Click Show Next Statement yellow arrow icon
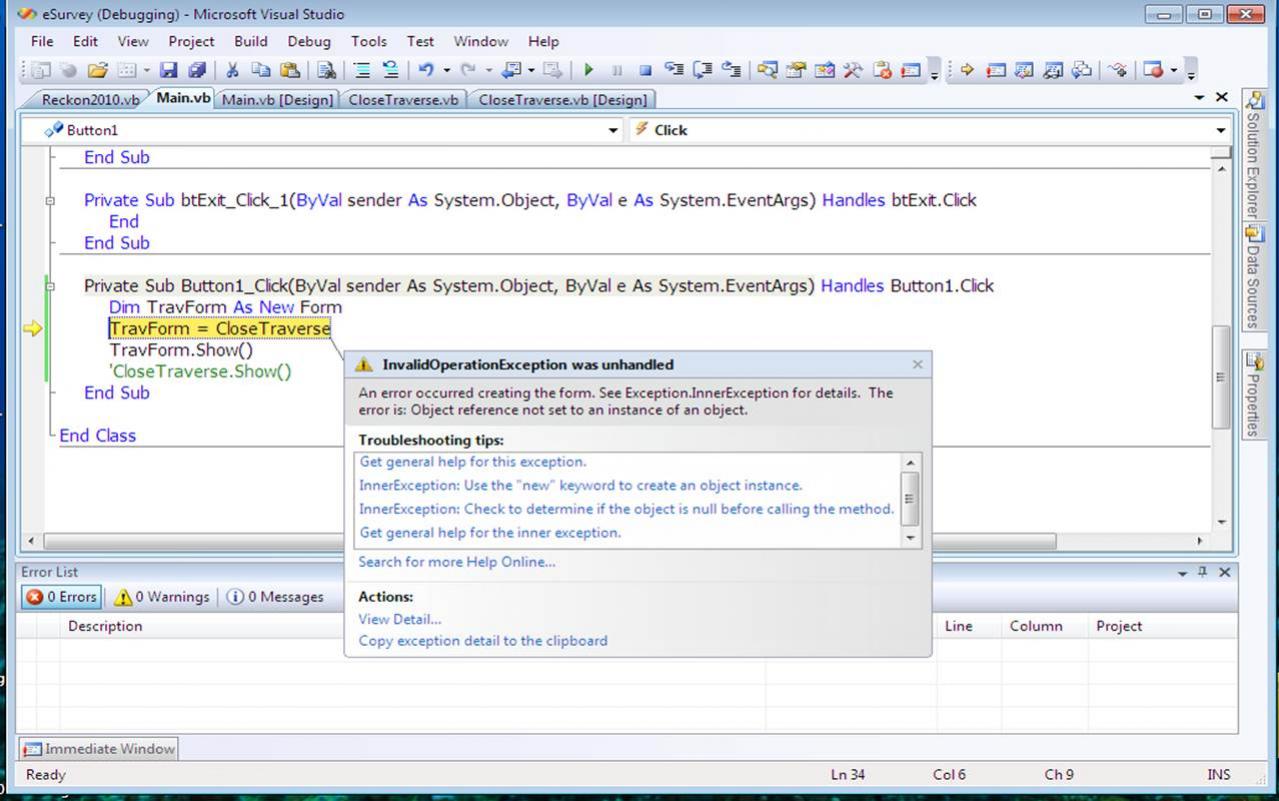The height and width of the screenshot is (801, 1279). [967, 70]
